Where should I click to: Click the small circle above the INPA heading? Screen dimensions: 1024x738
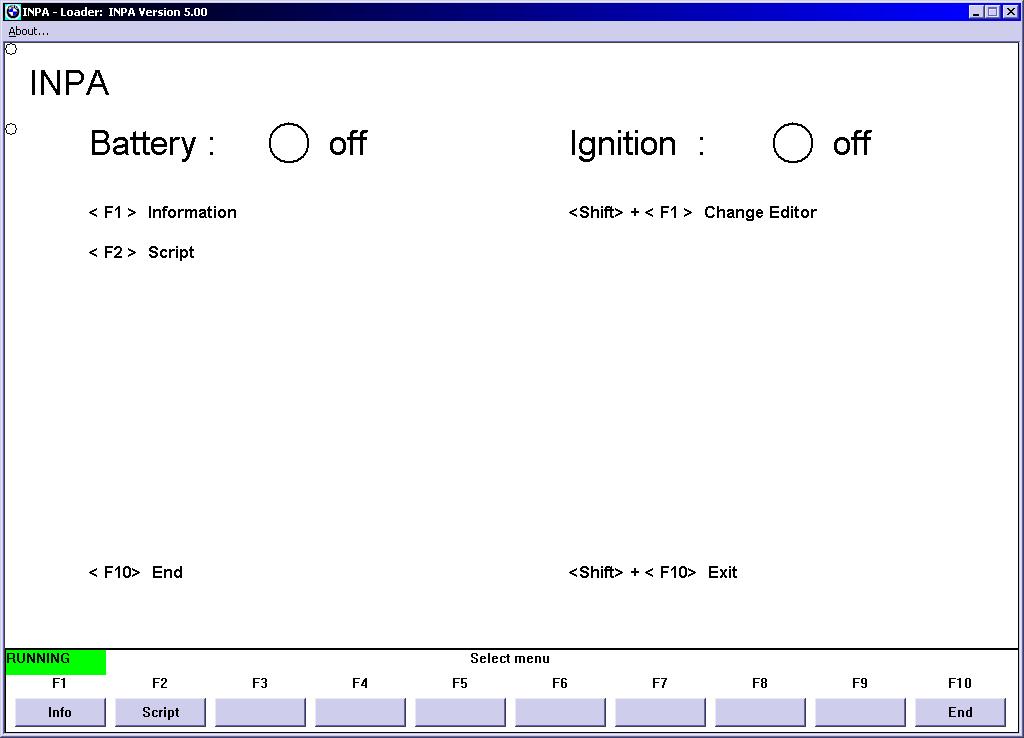(x=11, y=49)
